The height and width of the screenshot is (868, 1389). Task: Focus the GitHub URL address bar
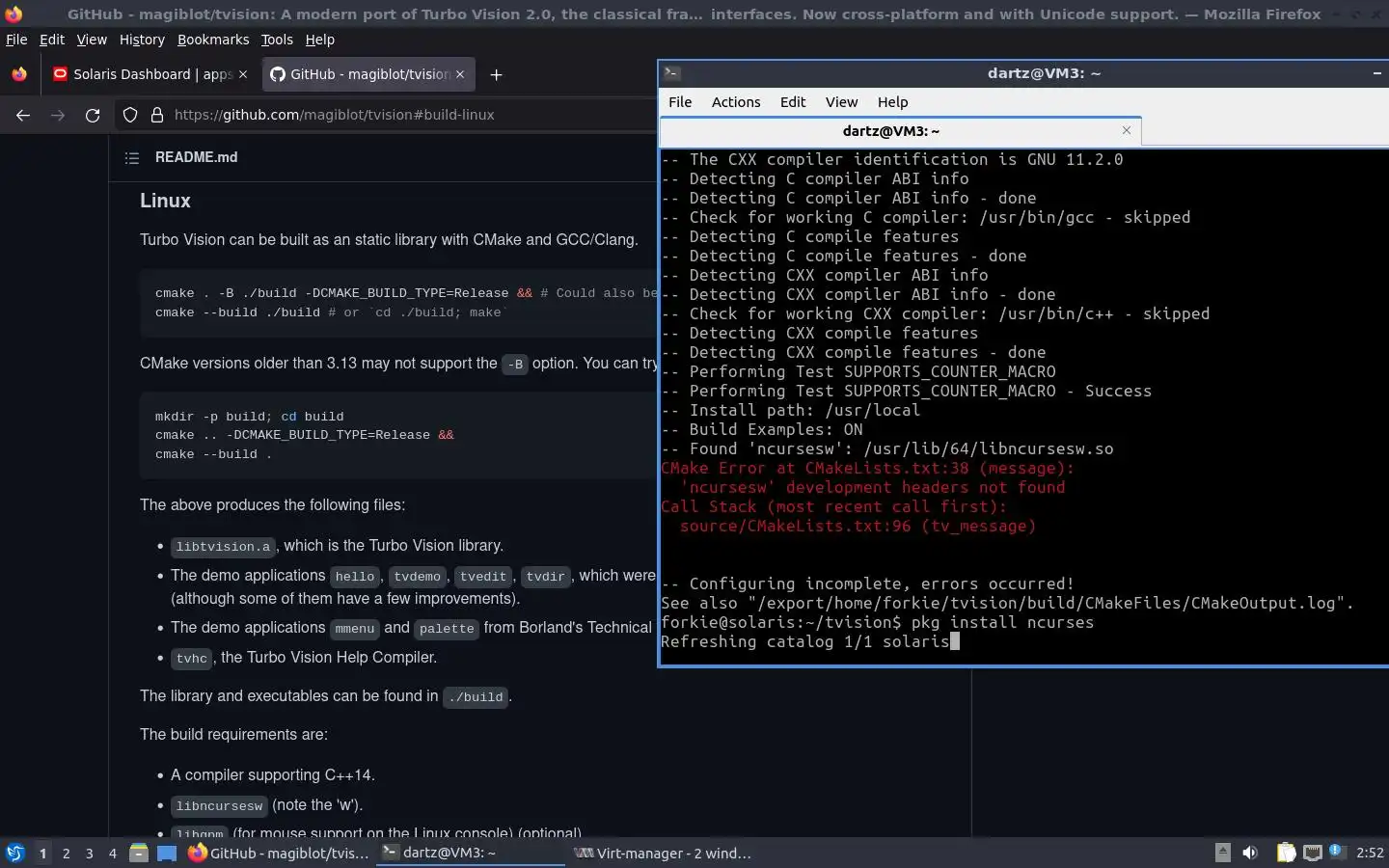(x=334, y=115)
